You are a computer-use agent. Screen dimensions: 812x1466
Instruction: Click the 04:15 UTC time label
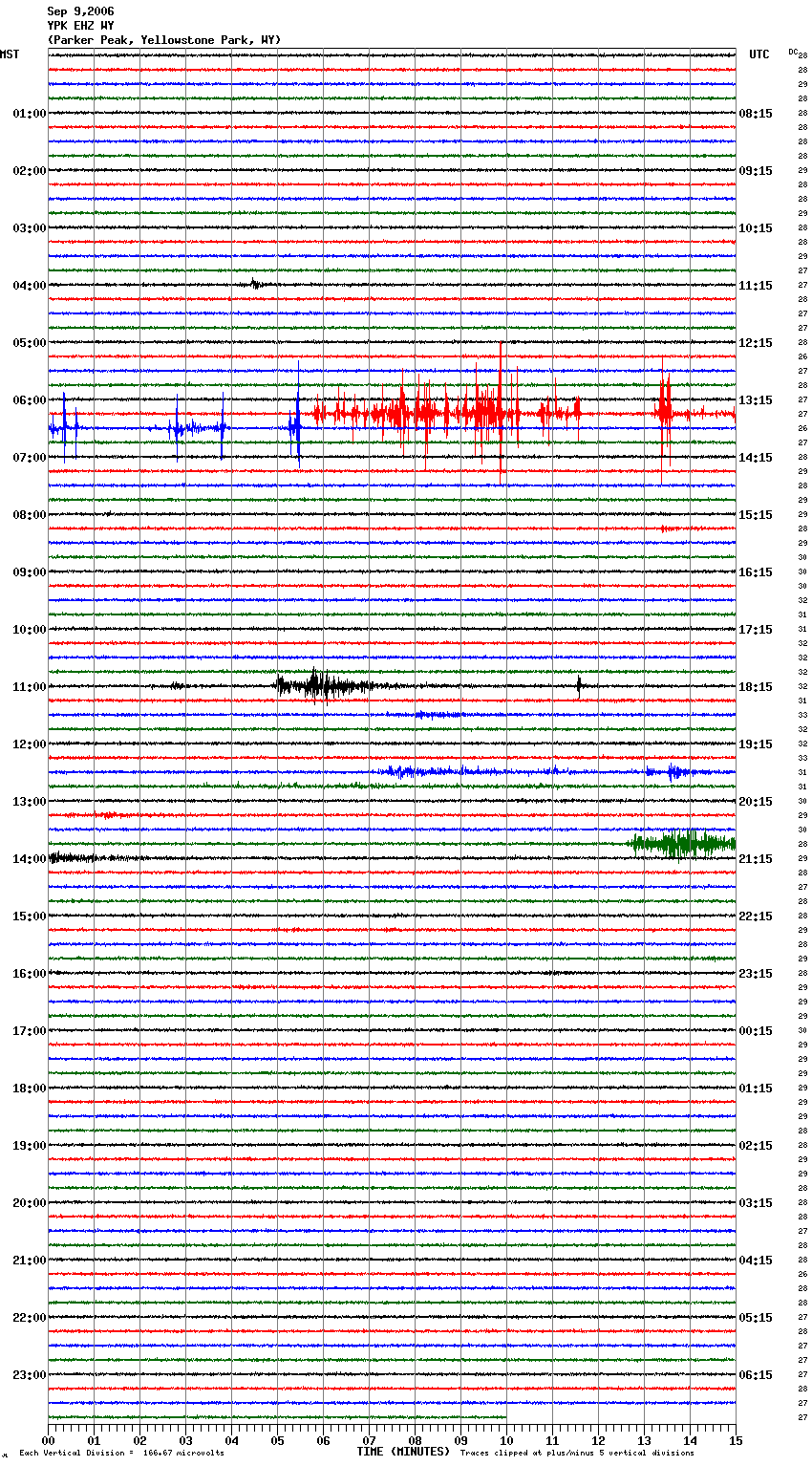[x=756, y=1261]
